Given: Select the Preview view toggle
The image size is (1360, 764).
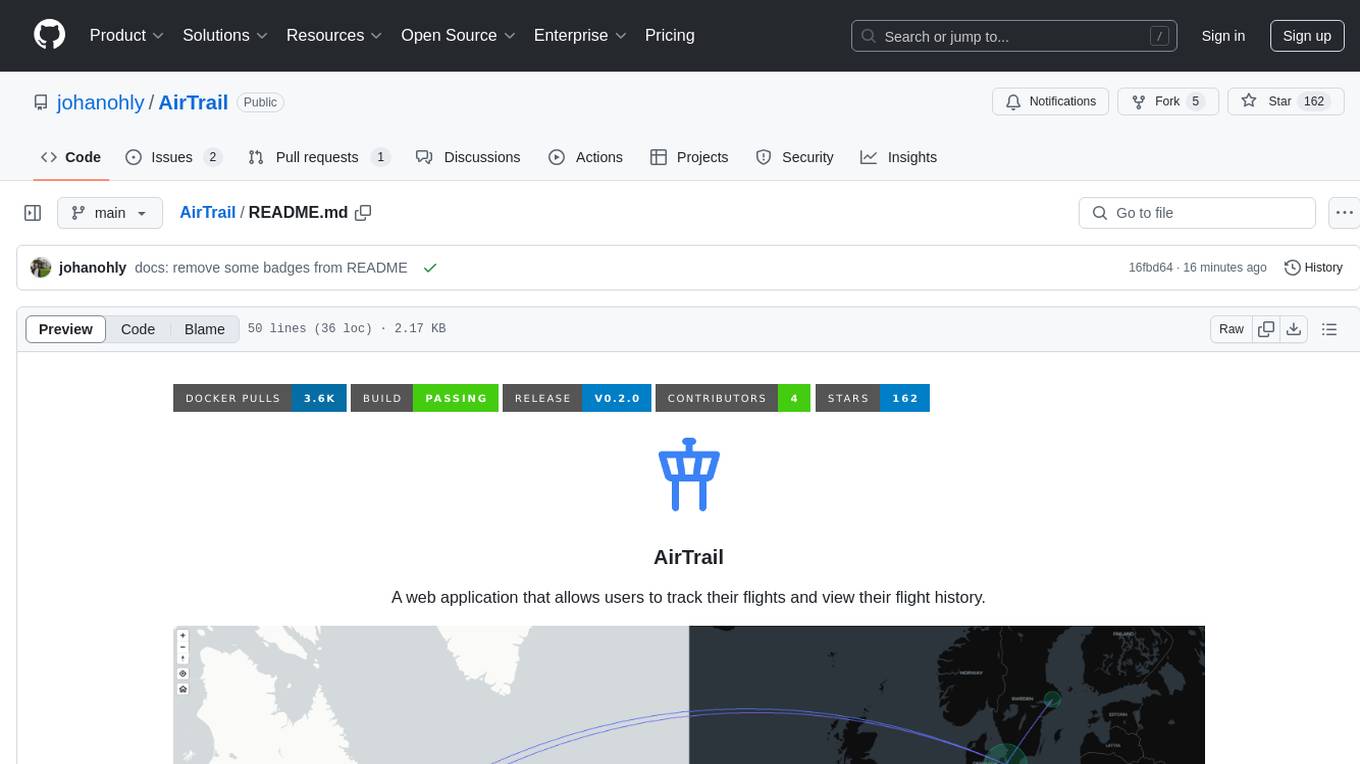Looking at the screenshot, I should [x=66, y=329].
